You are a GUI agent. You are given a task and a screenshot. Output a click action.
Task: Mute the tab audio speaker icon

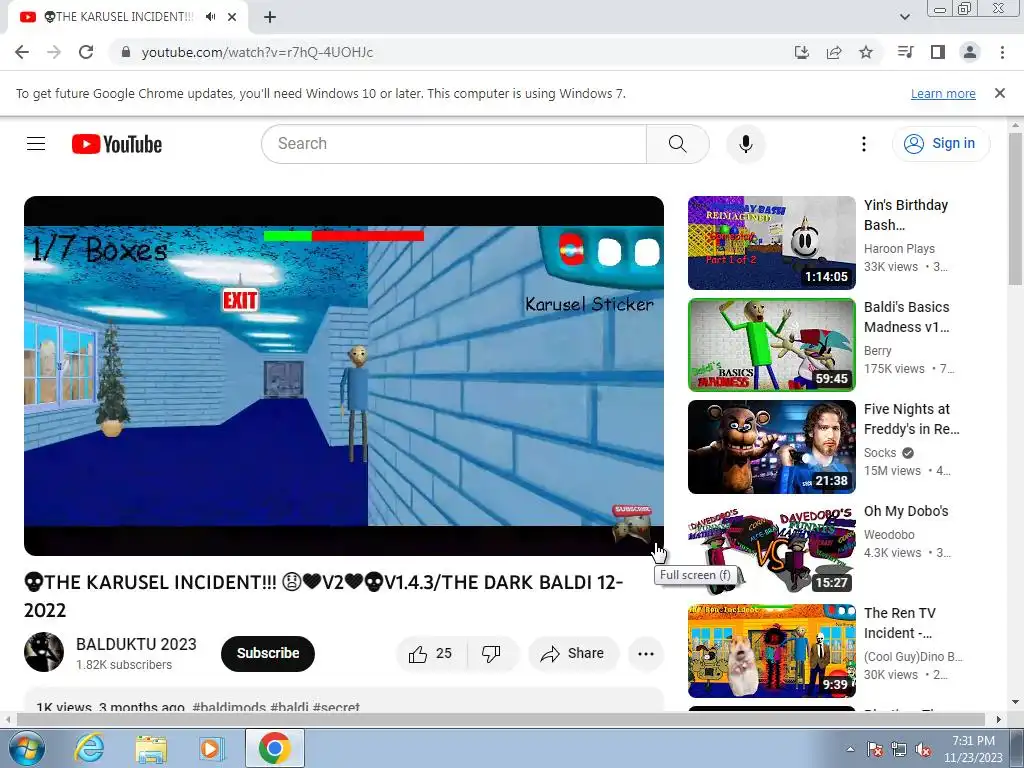[210, 17]
